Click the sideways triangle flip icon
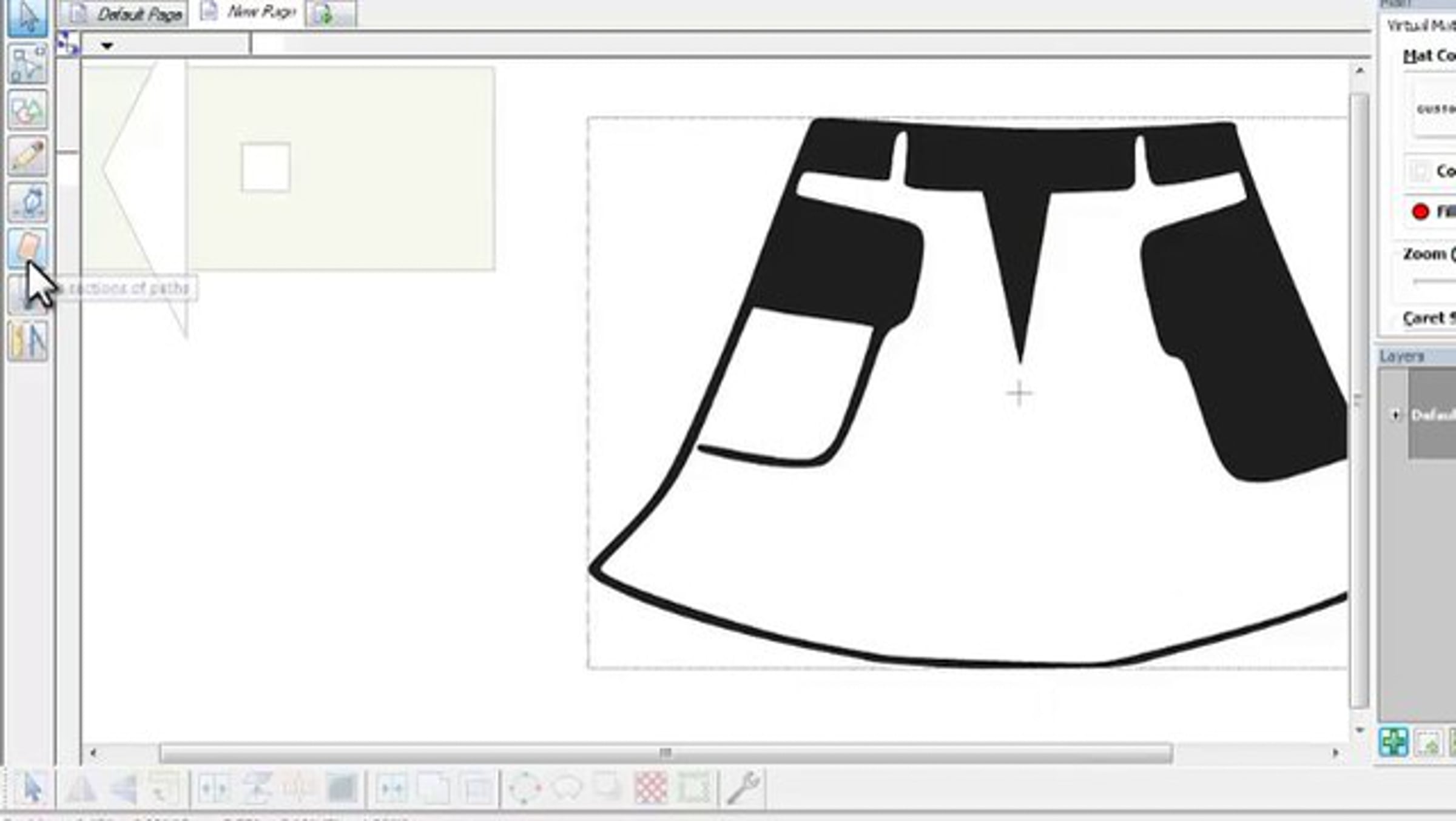1456x821 pixels. click(x=124, y=789)
